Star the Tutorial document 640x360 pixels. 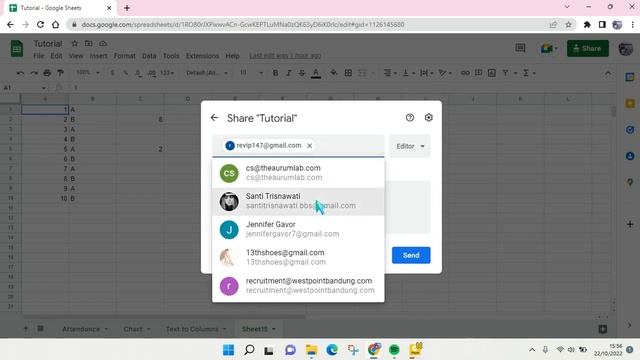pos(75,43)
